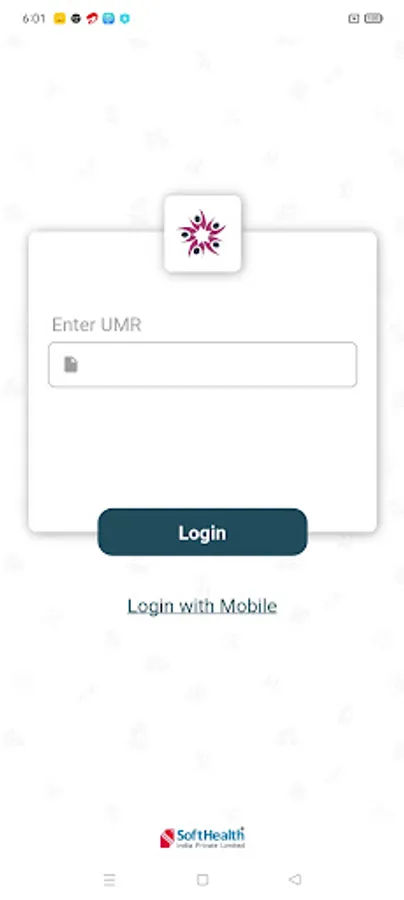Open recent apps via navigation menu icon
Screen dimensions: 404x900
pos(109,879)
